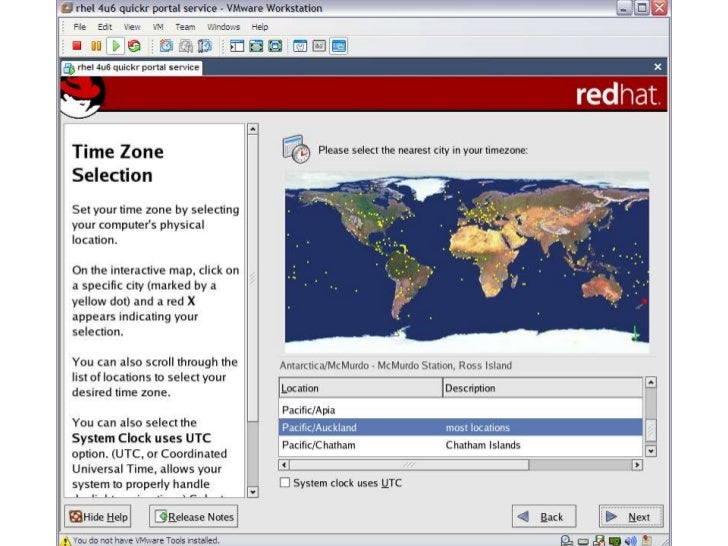The height and width of the screenshot is (546, 728).
Task: Show the appliance view icon
Action: pyautogui.click(x=319, y=46)
